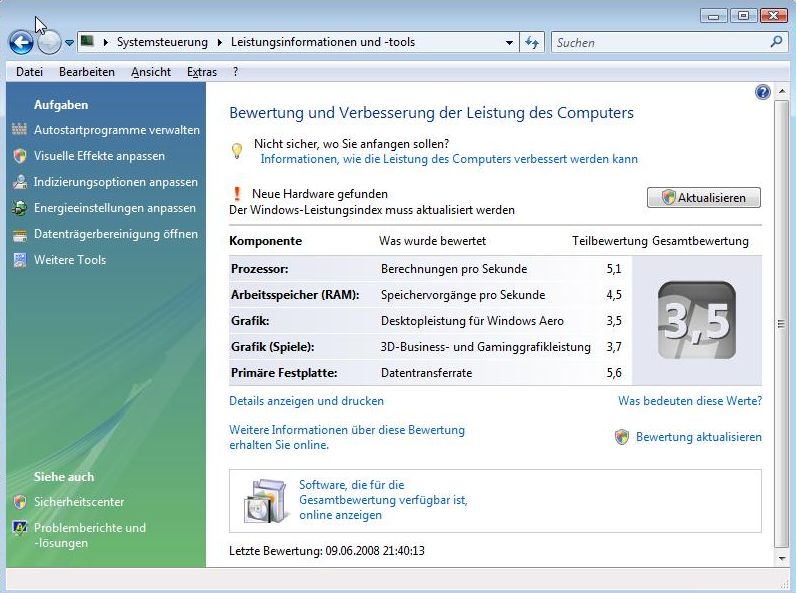Open Datenträgerbereinigung öffnen

(116, 234)
